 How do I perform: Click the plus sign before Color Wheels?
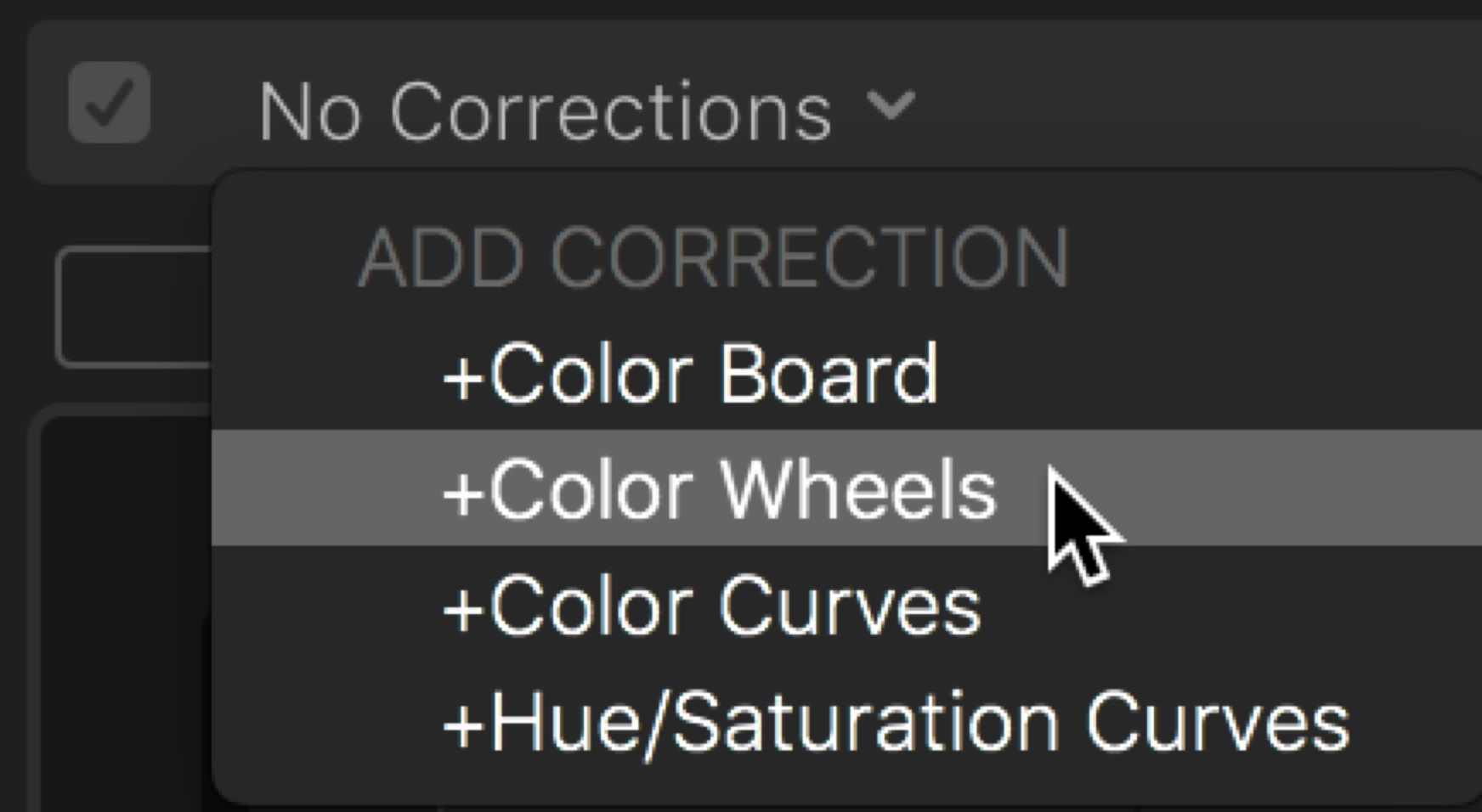tap(462, 493)
